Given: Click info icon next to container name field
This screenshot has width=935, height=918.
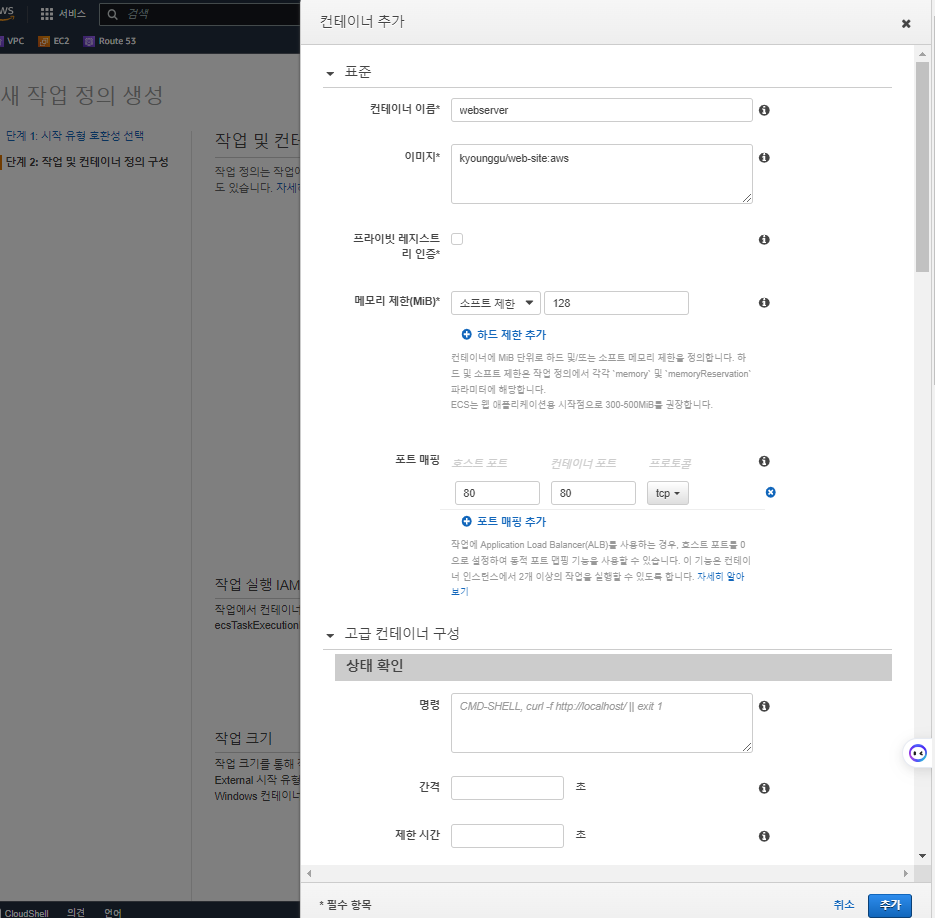Looking at the screenshot, I should pos(764,110).
